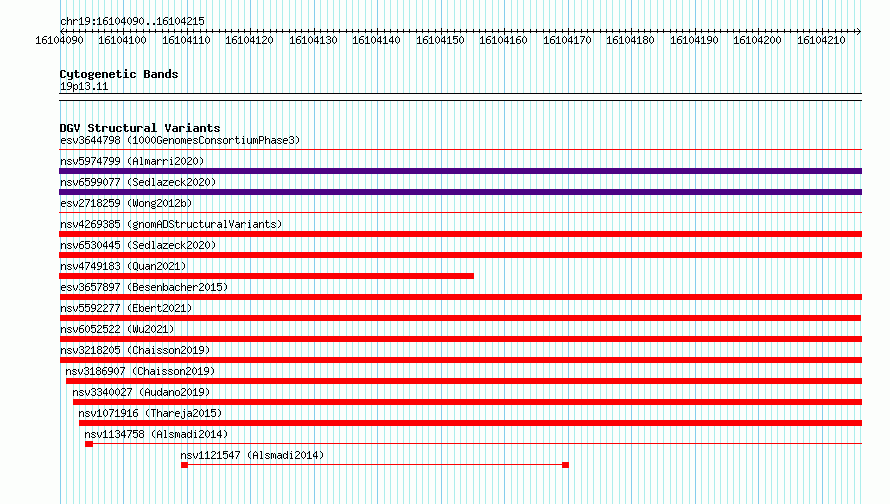Select the purple bar for nsv6599077
Screen dimensions: 890x504
(x=460, y=192)
